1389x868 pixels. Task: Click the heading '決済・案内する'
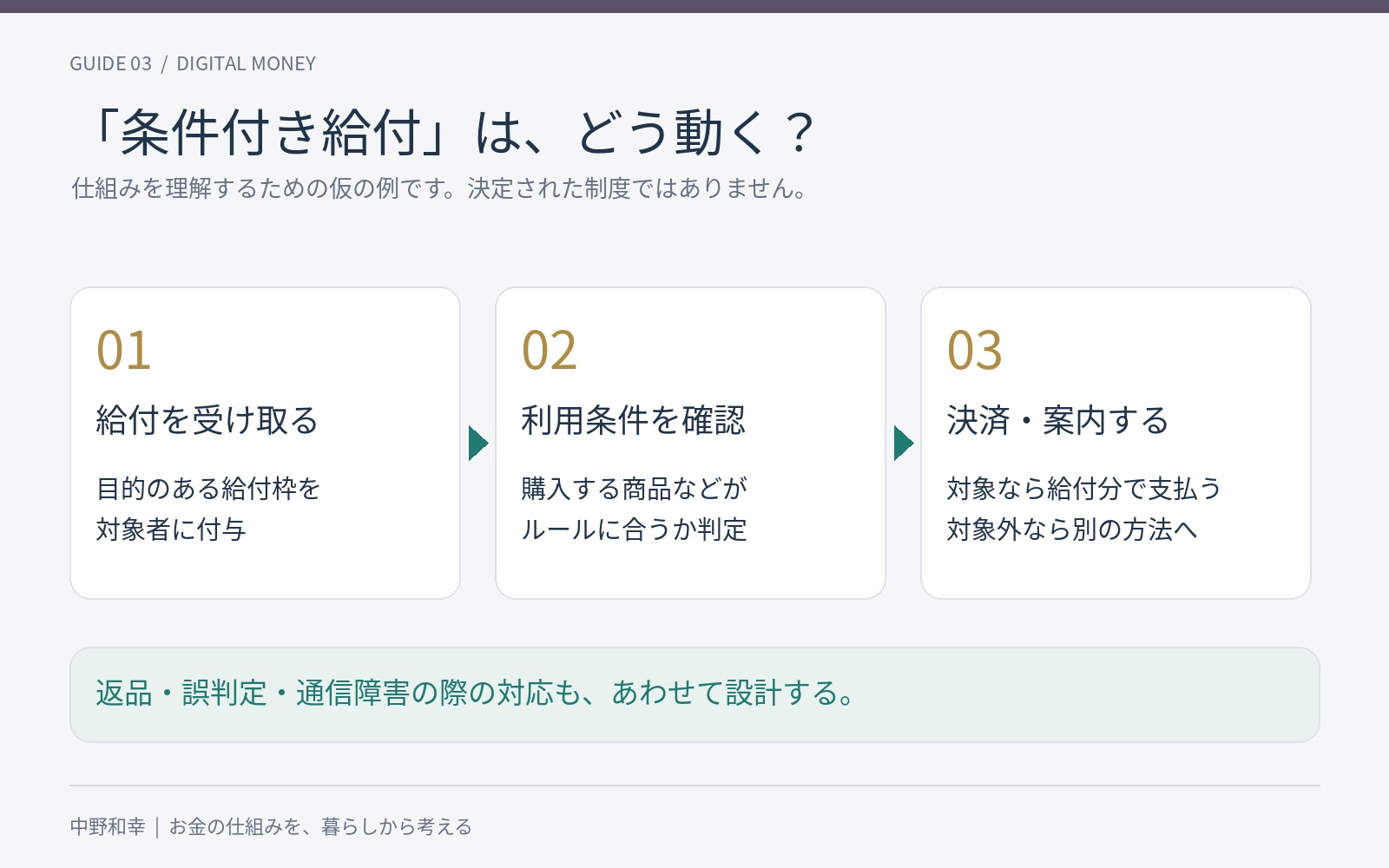pos(1058,420)
